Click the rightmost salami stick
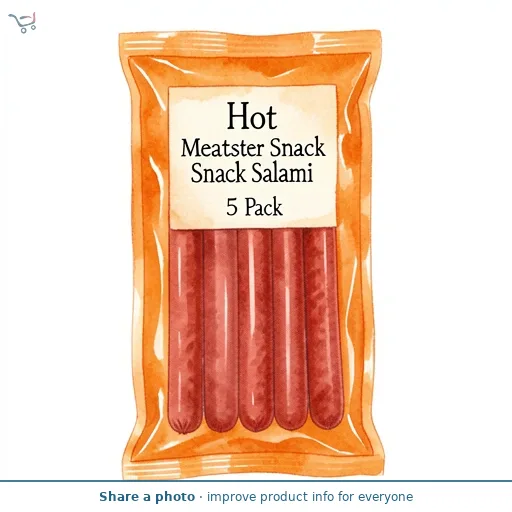512x512 pixels. tap(323, 328)
